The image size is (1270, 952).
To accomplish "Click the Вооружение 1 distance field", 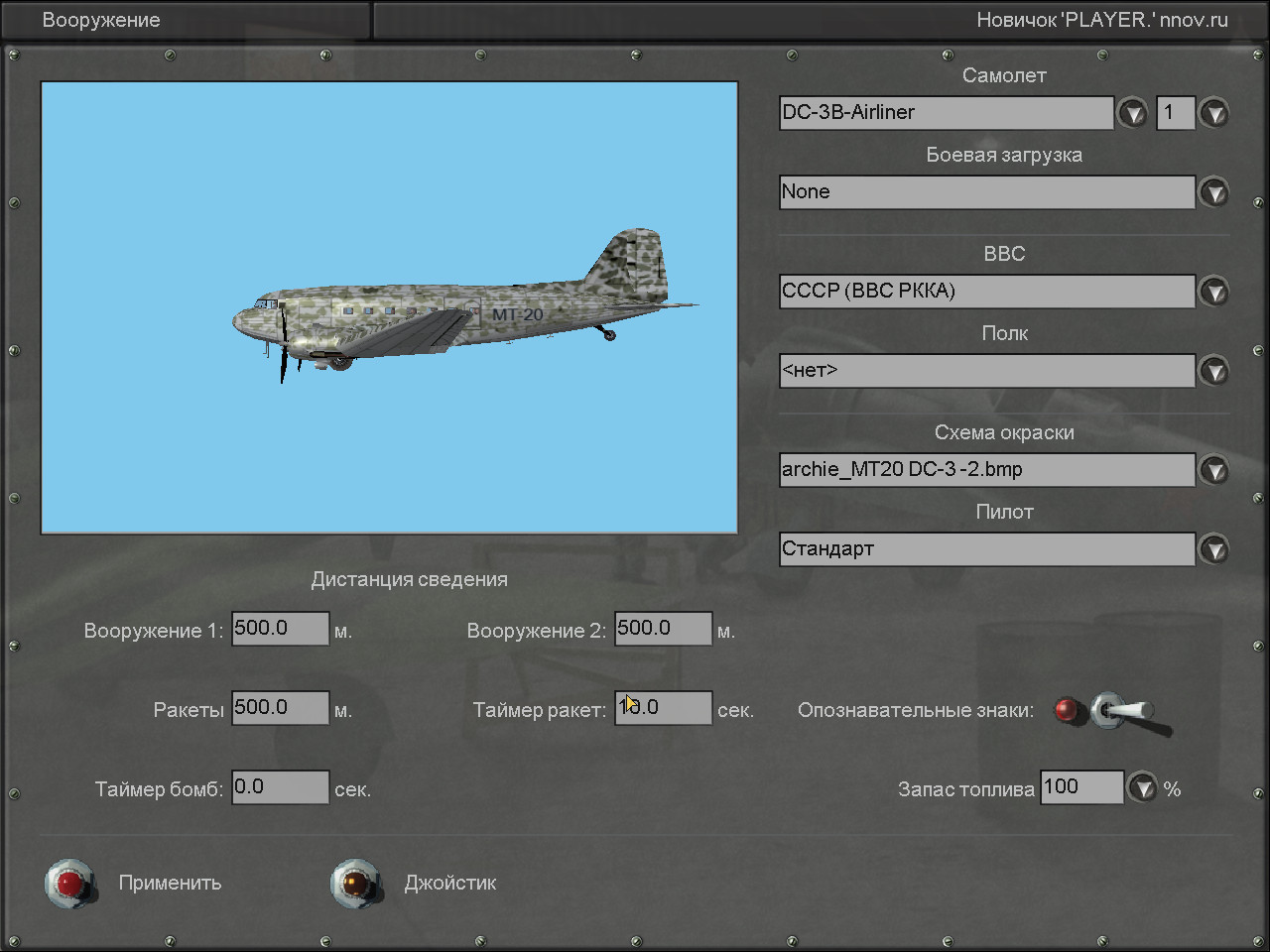I will pyautogui.click(x=280, y=629).
